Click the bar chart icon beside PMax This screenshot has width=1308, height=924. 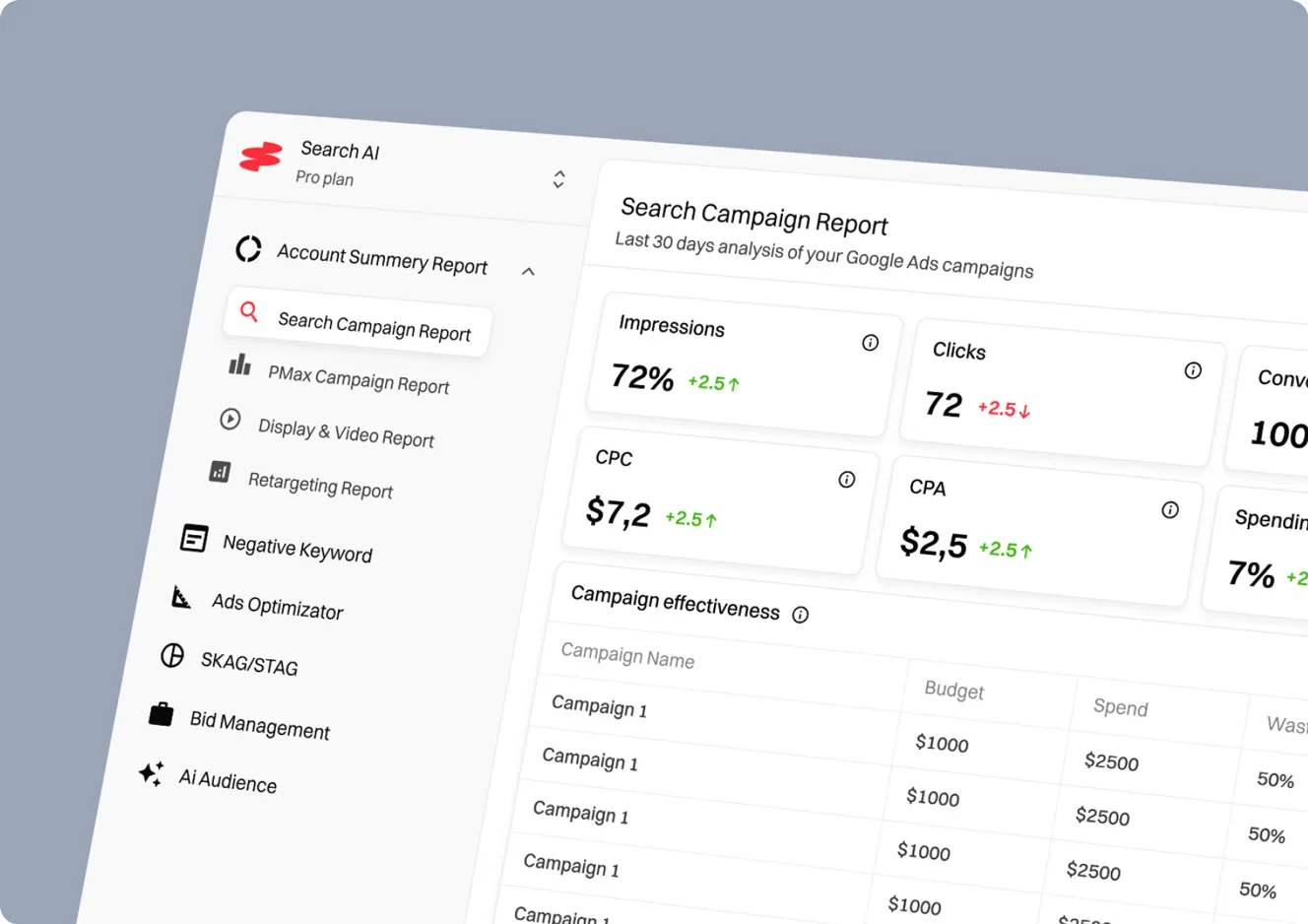click(x=239, y=364)
